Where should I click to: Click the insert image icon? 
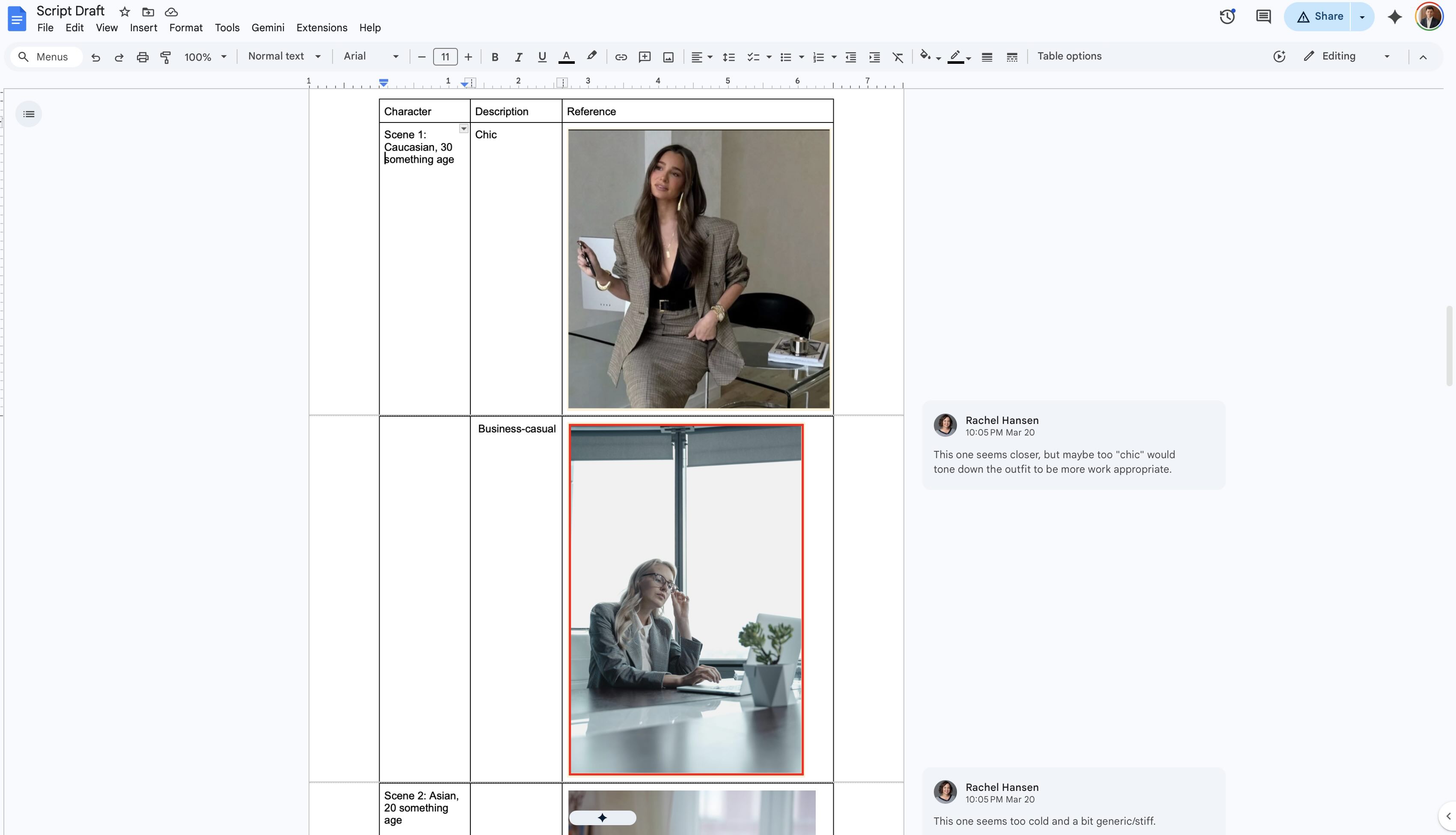(x=668, y=57)
